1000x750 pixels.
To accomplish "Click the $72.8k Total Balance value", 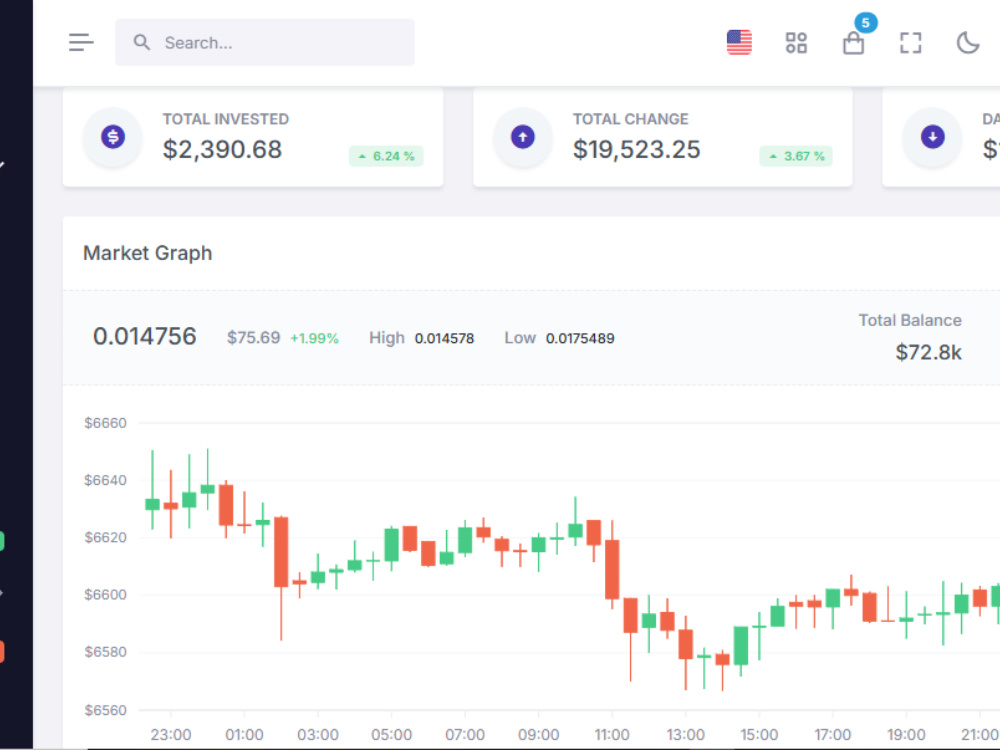I will coord(928,352).
